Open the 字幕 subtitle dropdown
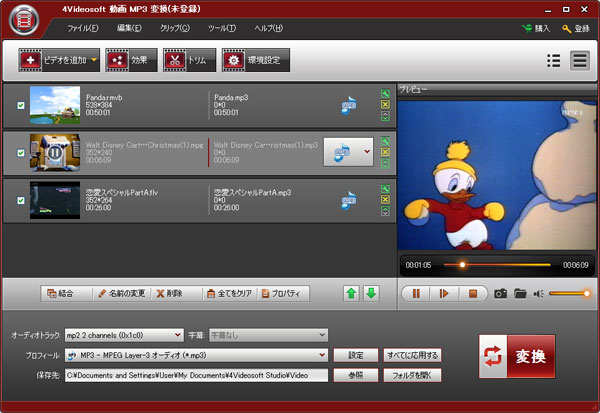 (x=268, y=335)
